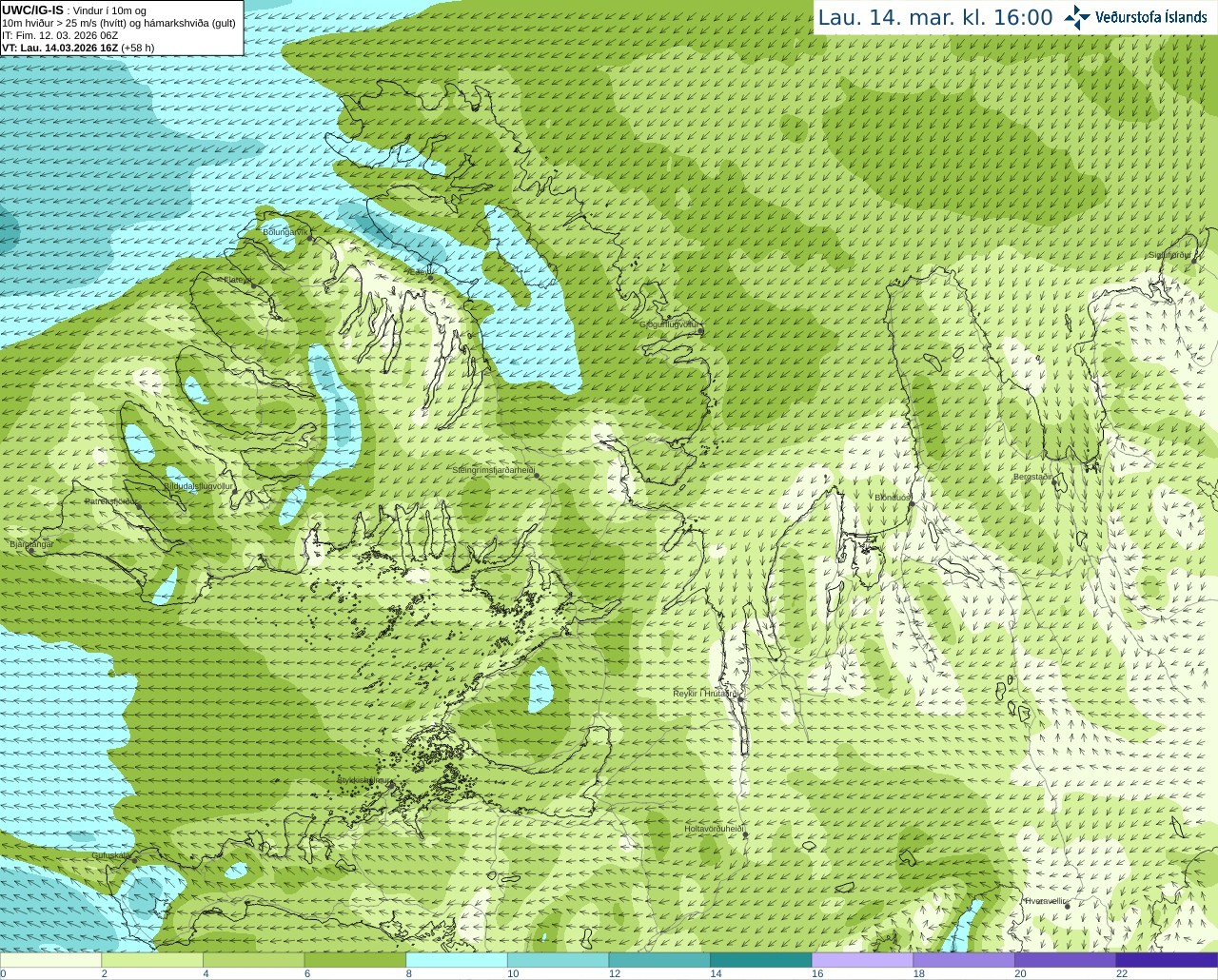Click the 16–18 m/s lavender swatch

[x=862, y=960]
